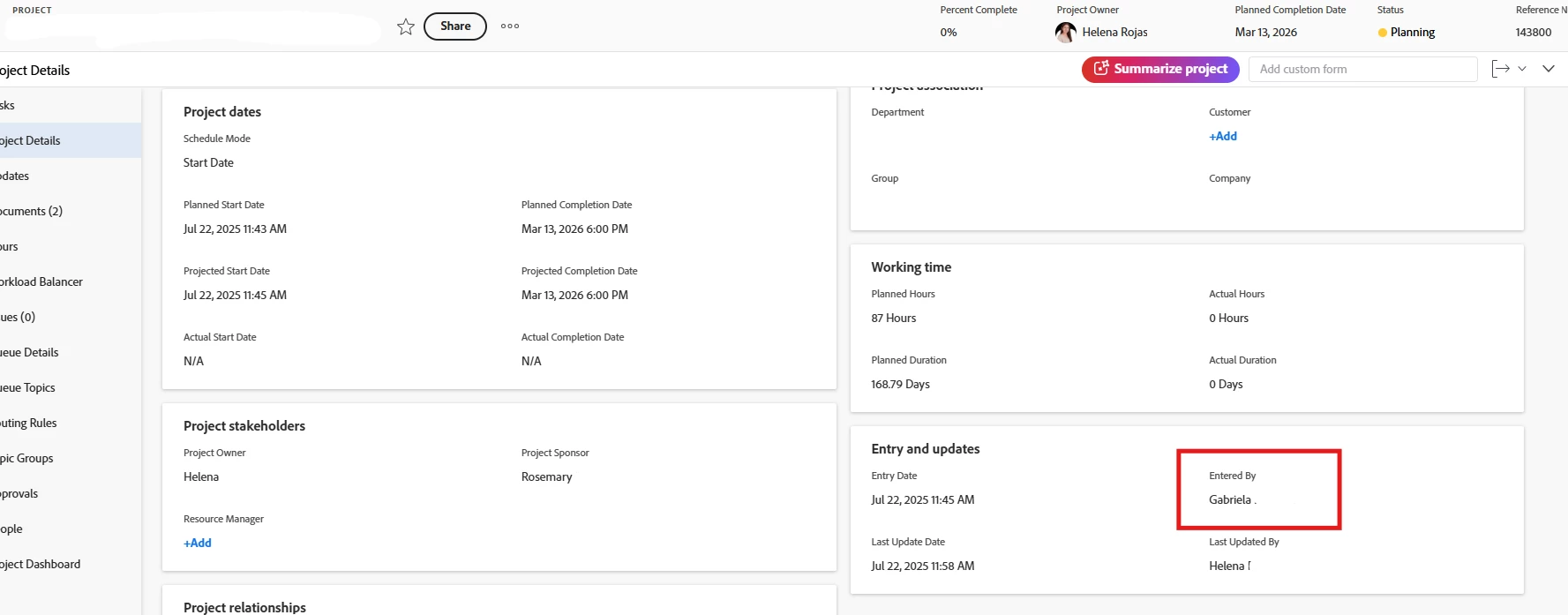This screenshot has width=1568, height=615.
Task: Click the export arrow icon
Action: (x=1500, y=69)
